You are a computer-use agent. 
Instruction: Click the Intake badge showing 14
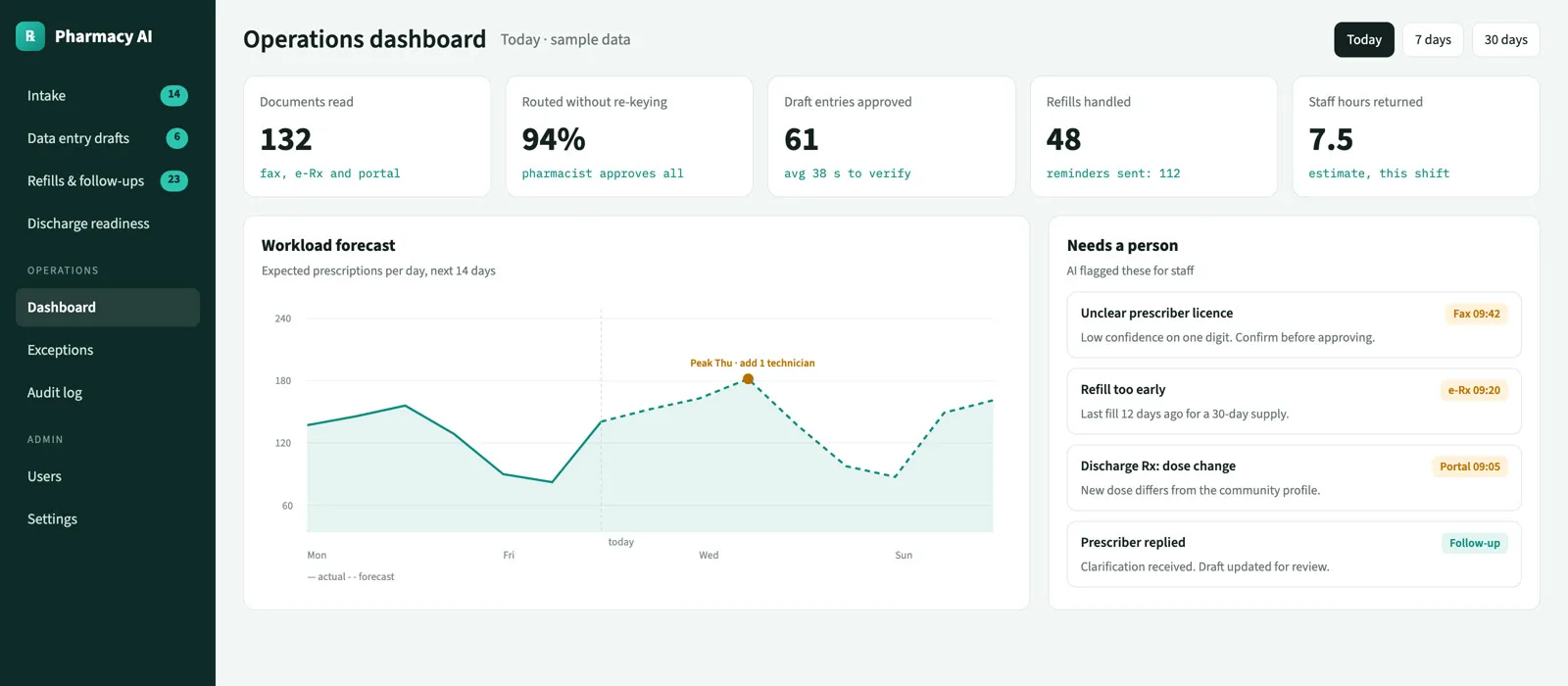coord(173,95)
